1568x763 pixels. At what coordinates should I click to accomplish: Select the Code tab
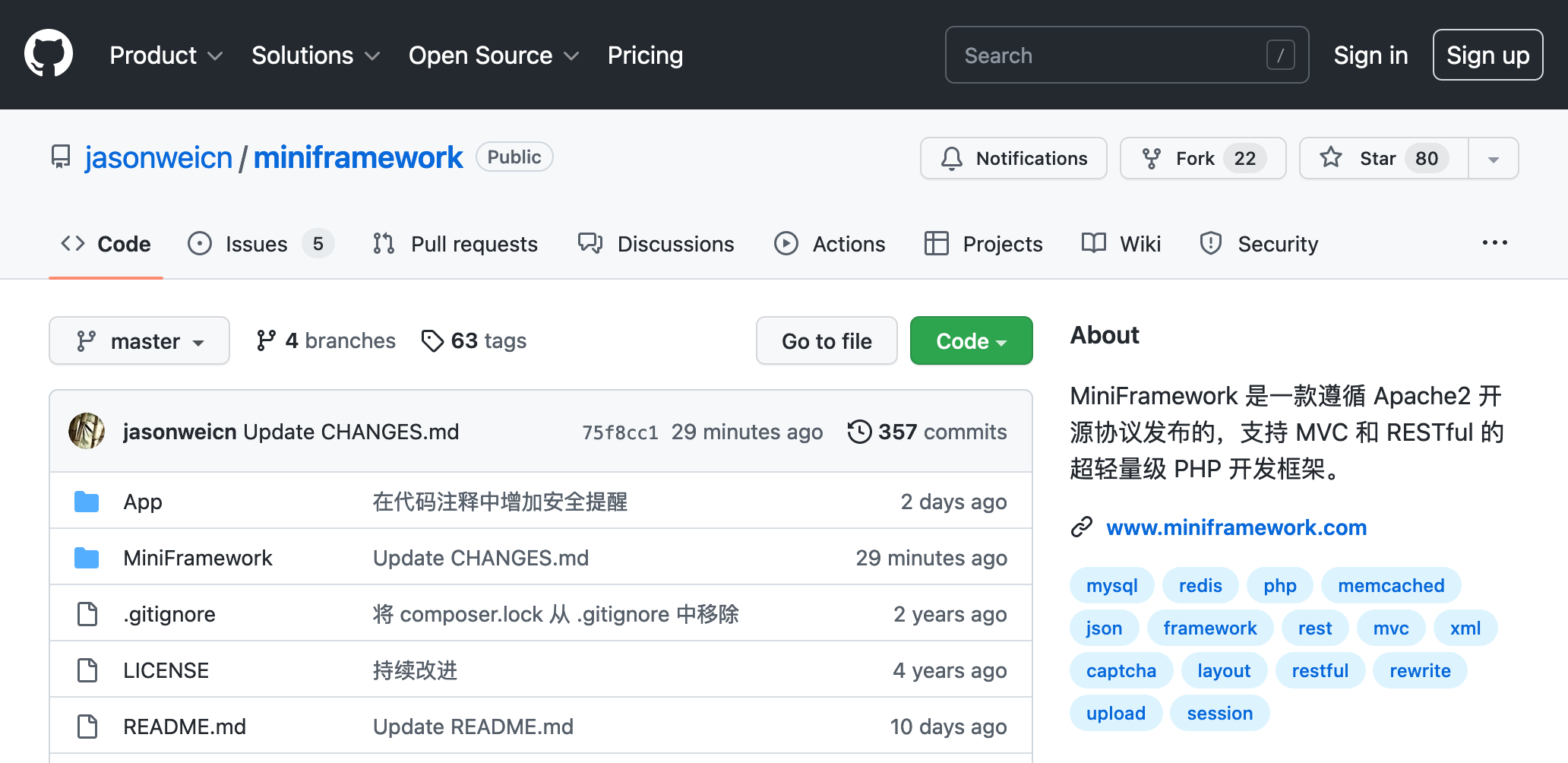pos(106,243)
